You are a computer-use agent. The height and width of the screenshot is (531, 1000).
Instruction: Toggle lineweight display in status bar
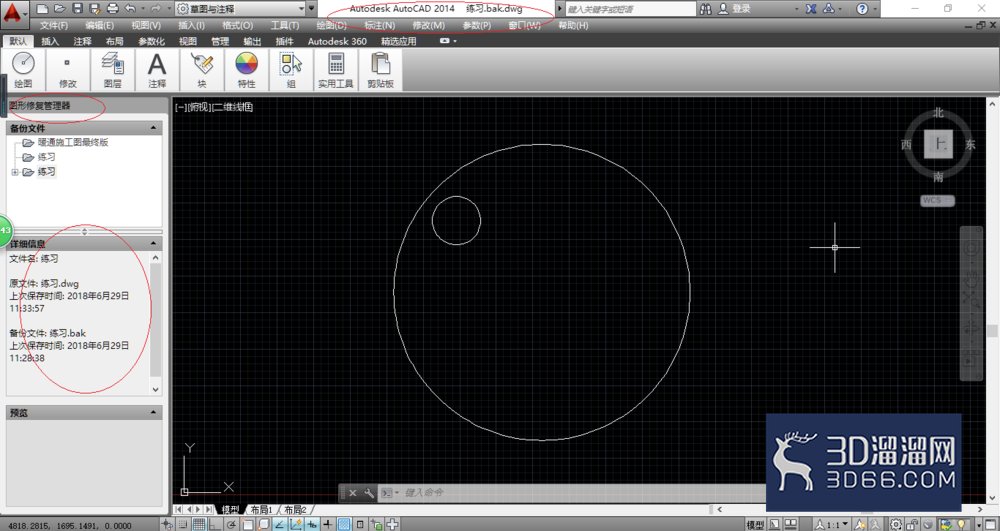click(x=328, y=524)
